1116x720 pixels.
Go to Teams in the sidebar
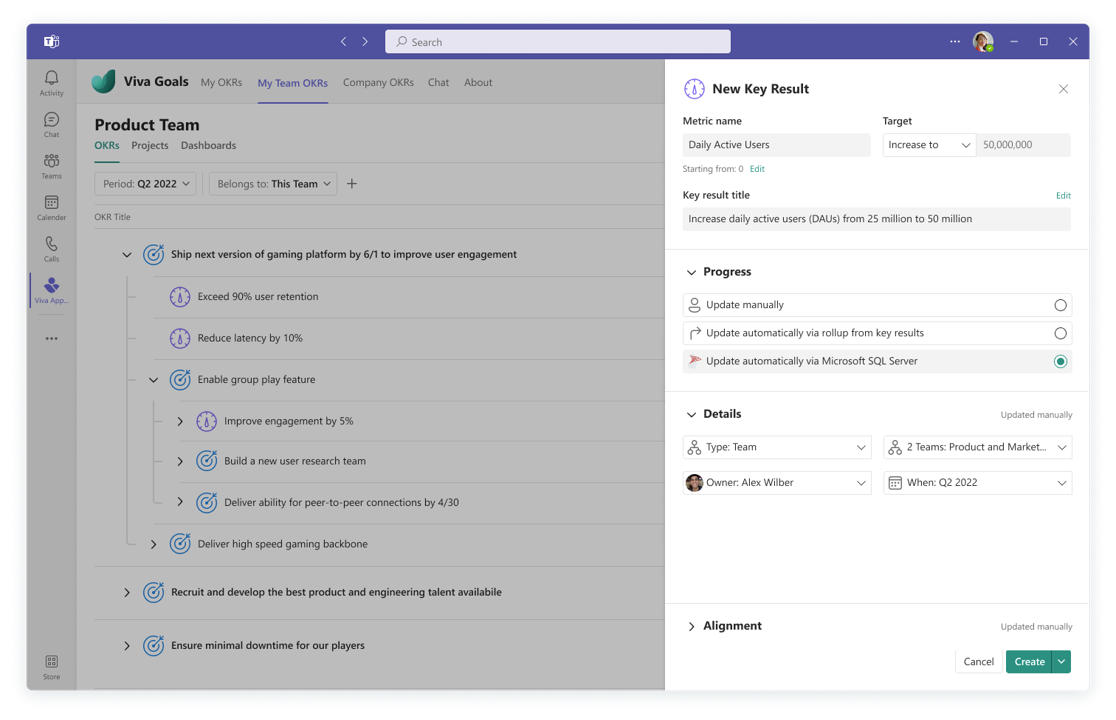coord(51,165)
